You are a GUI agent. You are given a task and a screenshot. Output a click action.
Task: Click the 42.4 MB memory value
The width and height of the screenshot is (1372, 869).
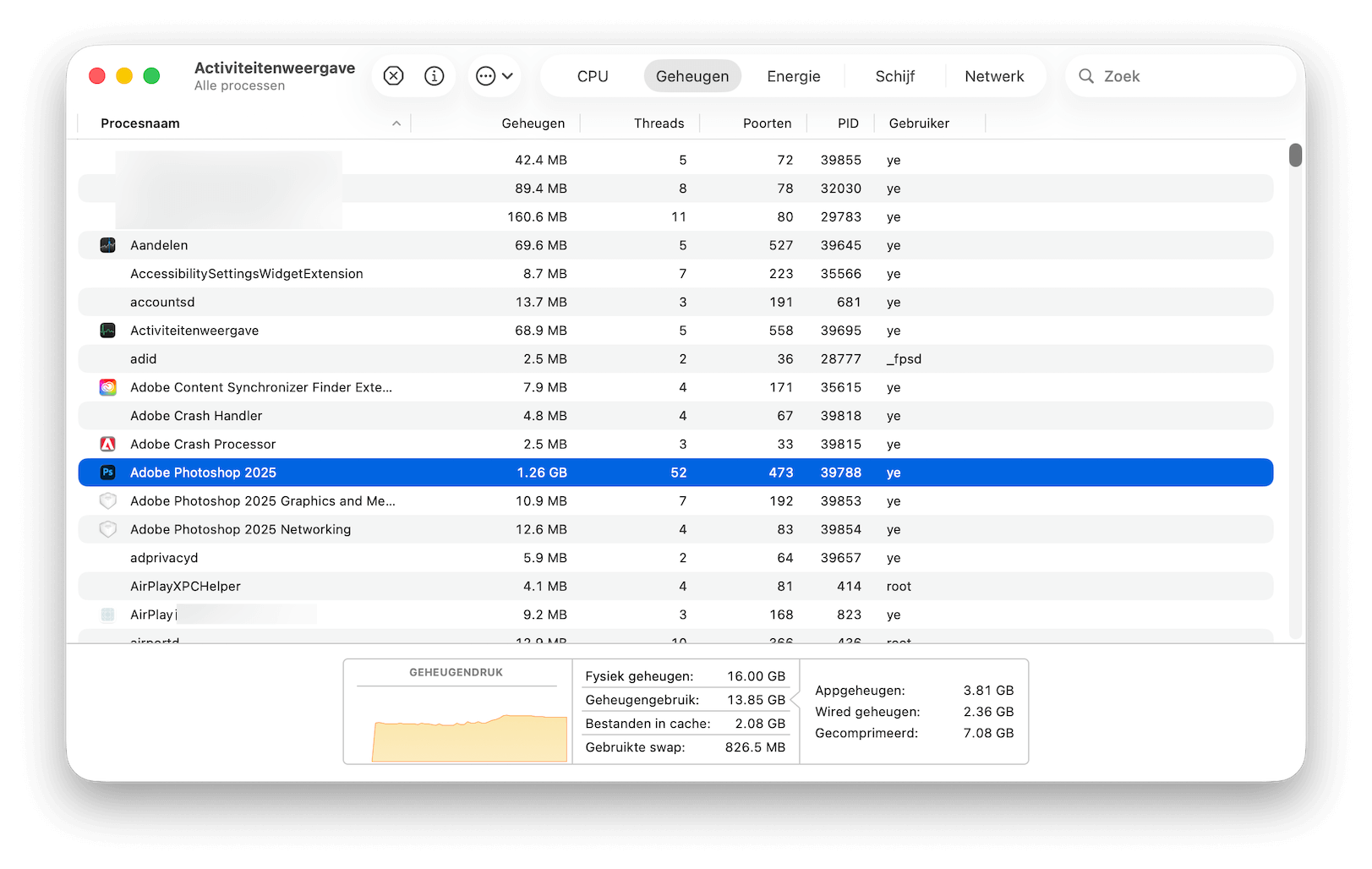[541, 160]
